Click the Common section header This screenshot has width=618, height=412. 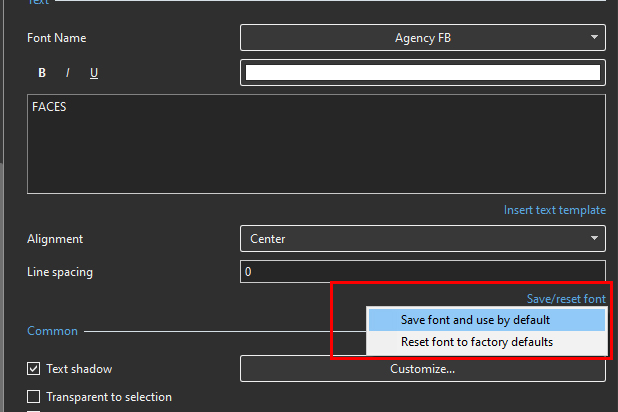(x=52, y=330)
